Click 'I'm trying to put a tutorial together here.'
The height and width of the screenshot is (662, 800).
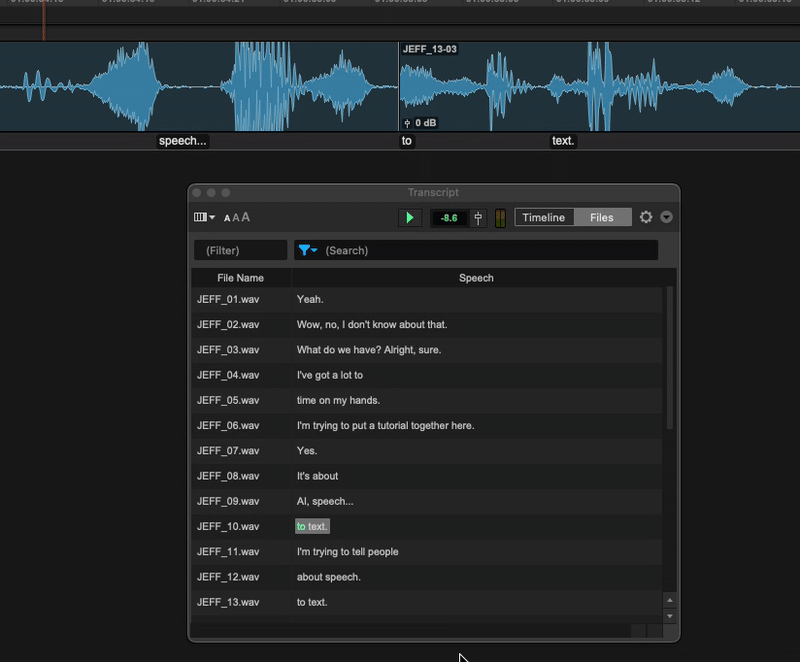(385, 426)
